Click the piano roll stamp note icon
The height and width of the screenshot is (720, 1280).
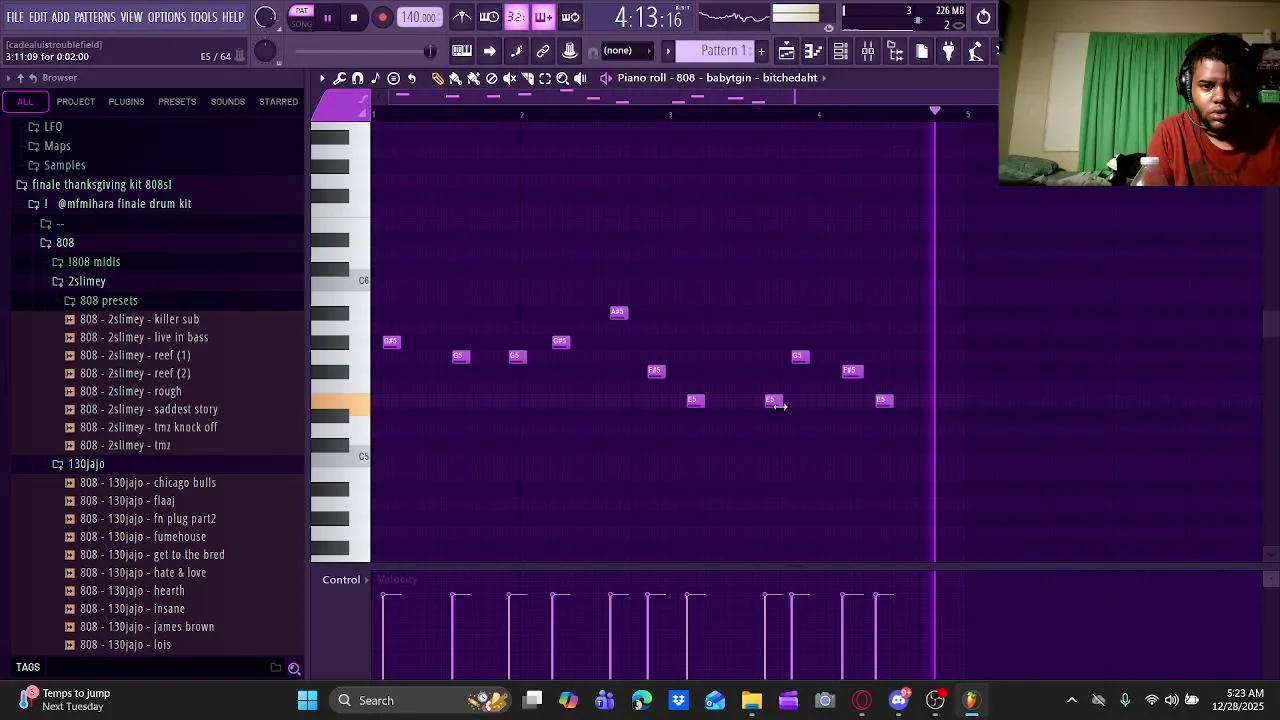(376, 78)
